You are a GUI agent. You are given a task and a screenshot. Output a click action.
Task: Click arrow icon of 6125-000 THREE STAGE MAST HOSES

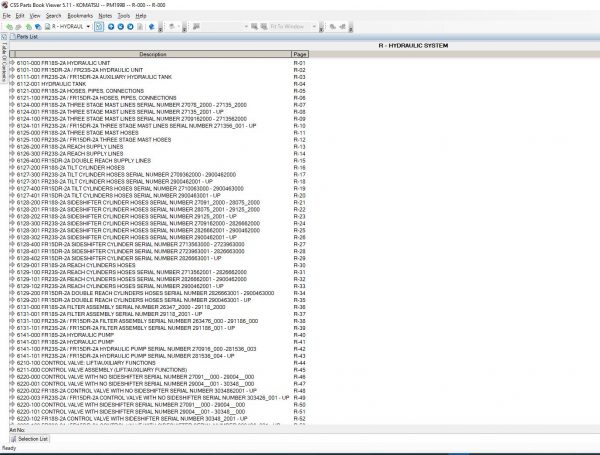12,132
